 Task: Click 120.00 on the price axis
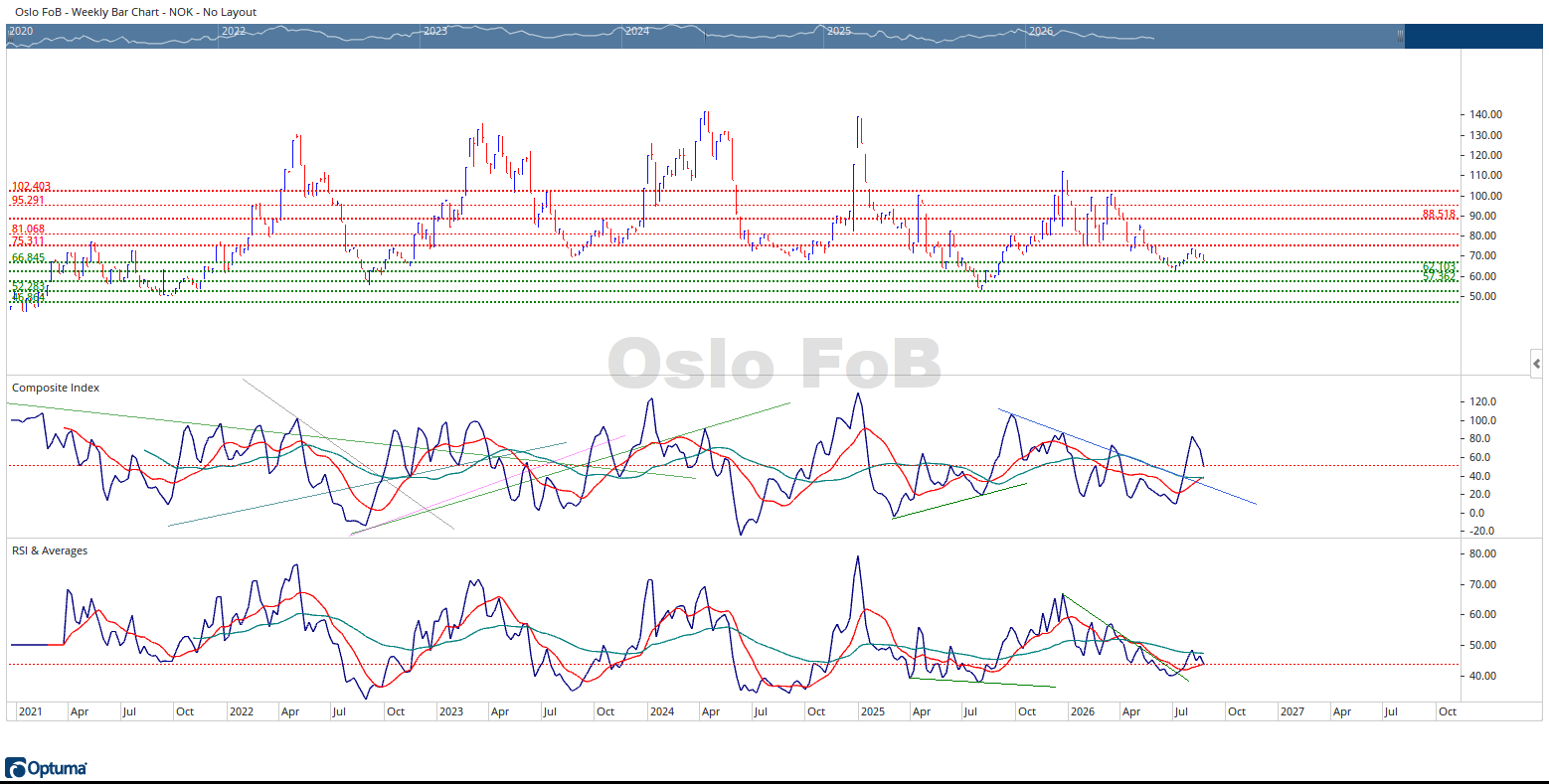1485,155
